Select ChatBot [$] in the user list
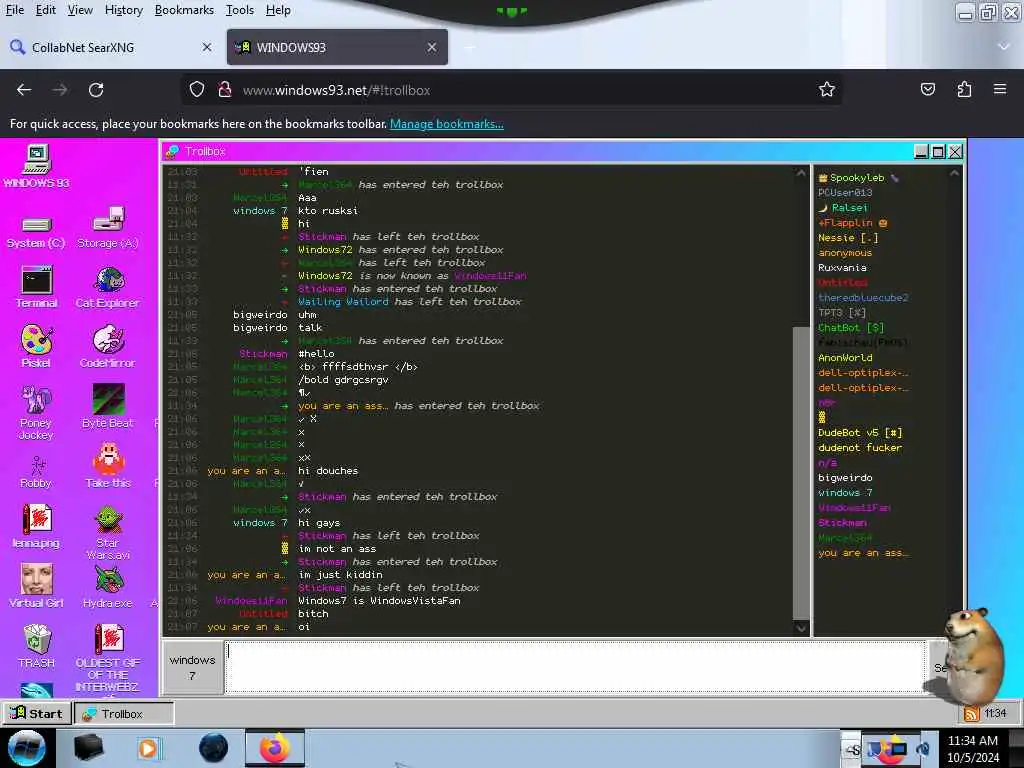 pyautogui.click(x=851, y=328)
